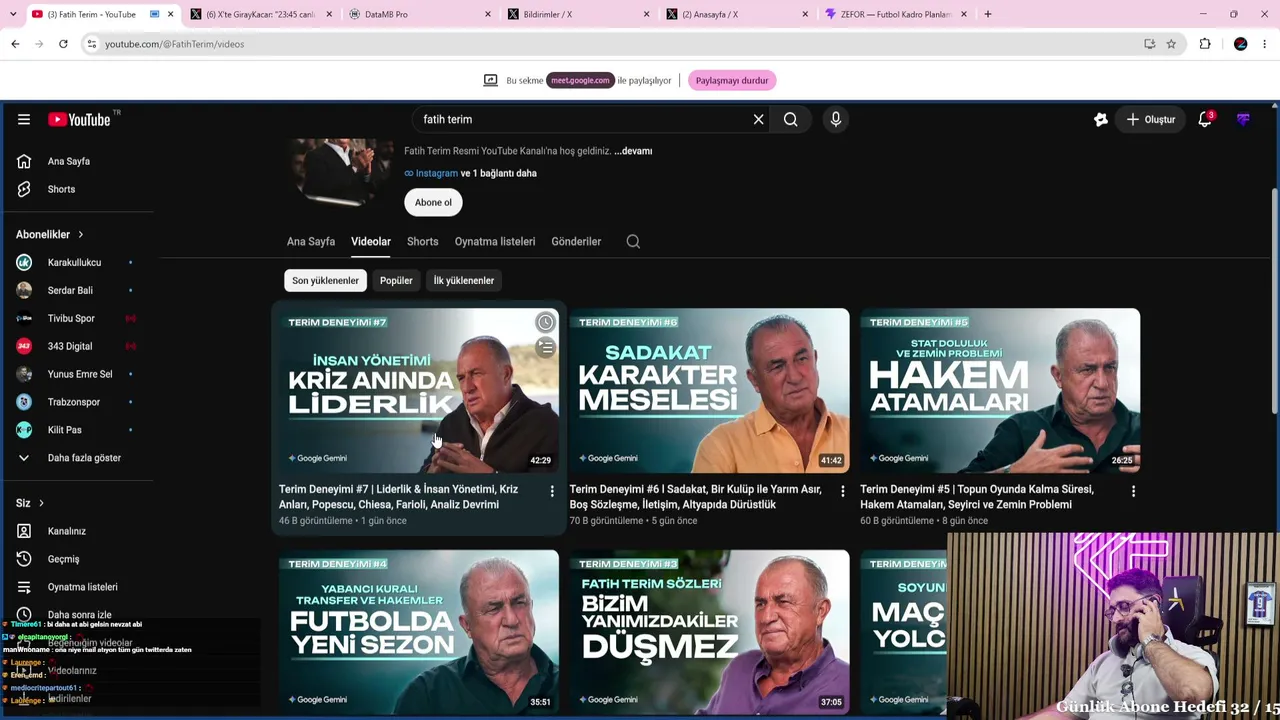Image resolution: width=1280 pixels, height=720 pixels.
Task: Open the notifications bell
Action: coord(1205,119)
